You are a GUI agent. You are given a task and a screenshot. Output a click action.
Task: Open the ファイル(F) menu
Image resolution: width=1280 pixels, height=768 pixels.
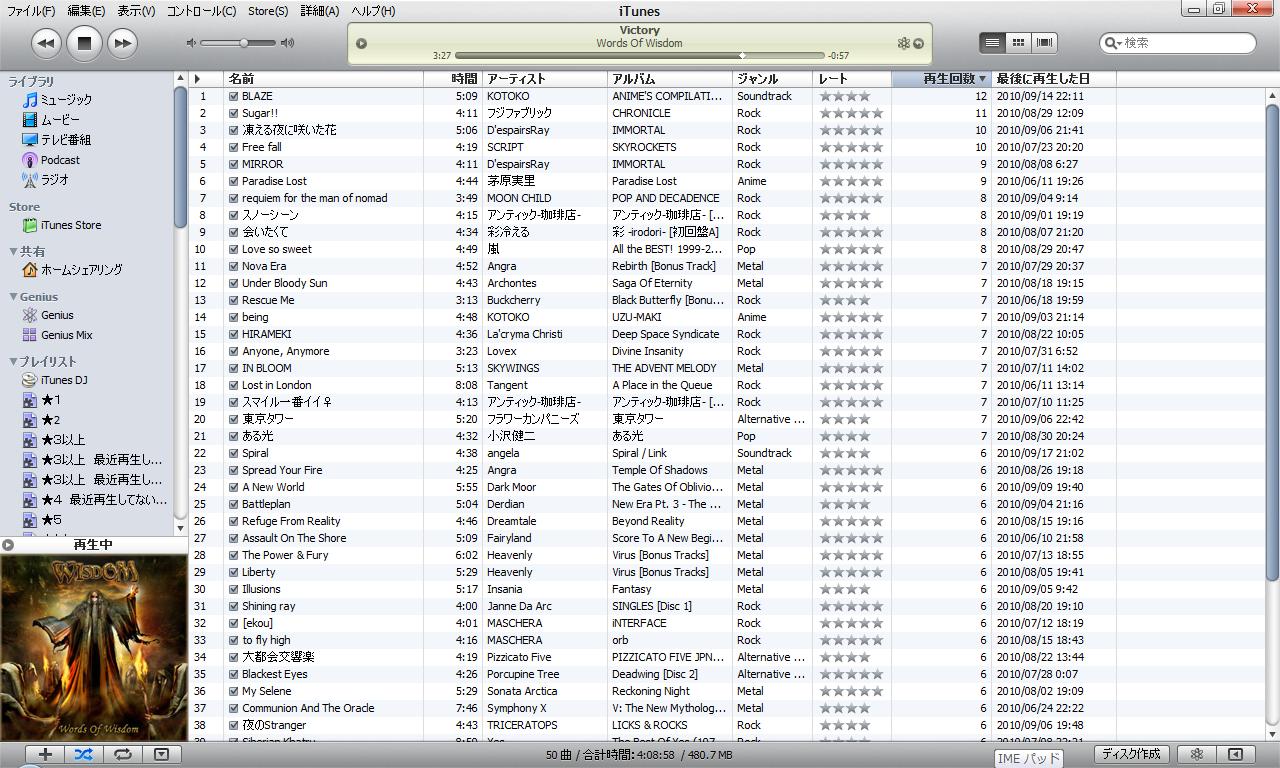(x=31, y=11)
